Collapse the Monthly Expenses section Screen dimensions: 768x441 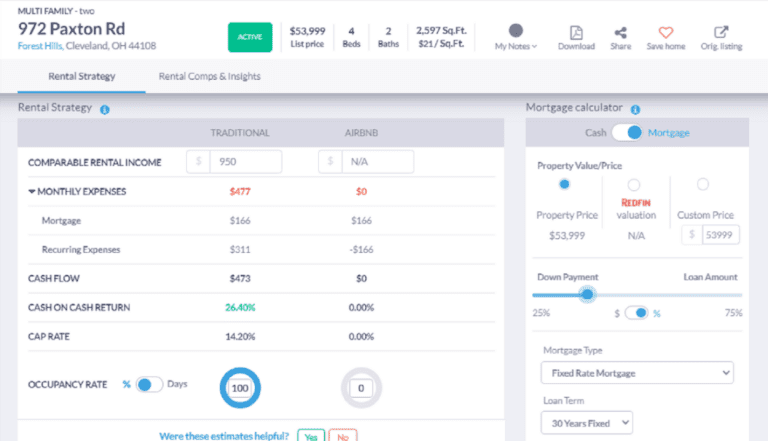tap(32, 191)
